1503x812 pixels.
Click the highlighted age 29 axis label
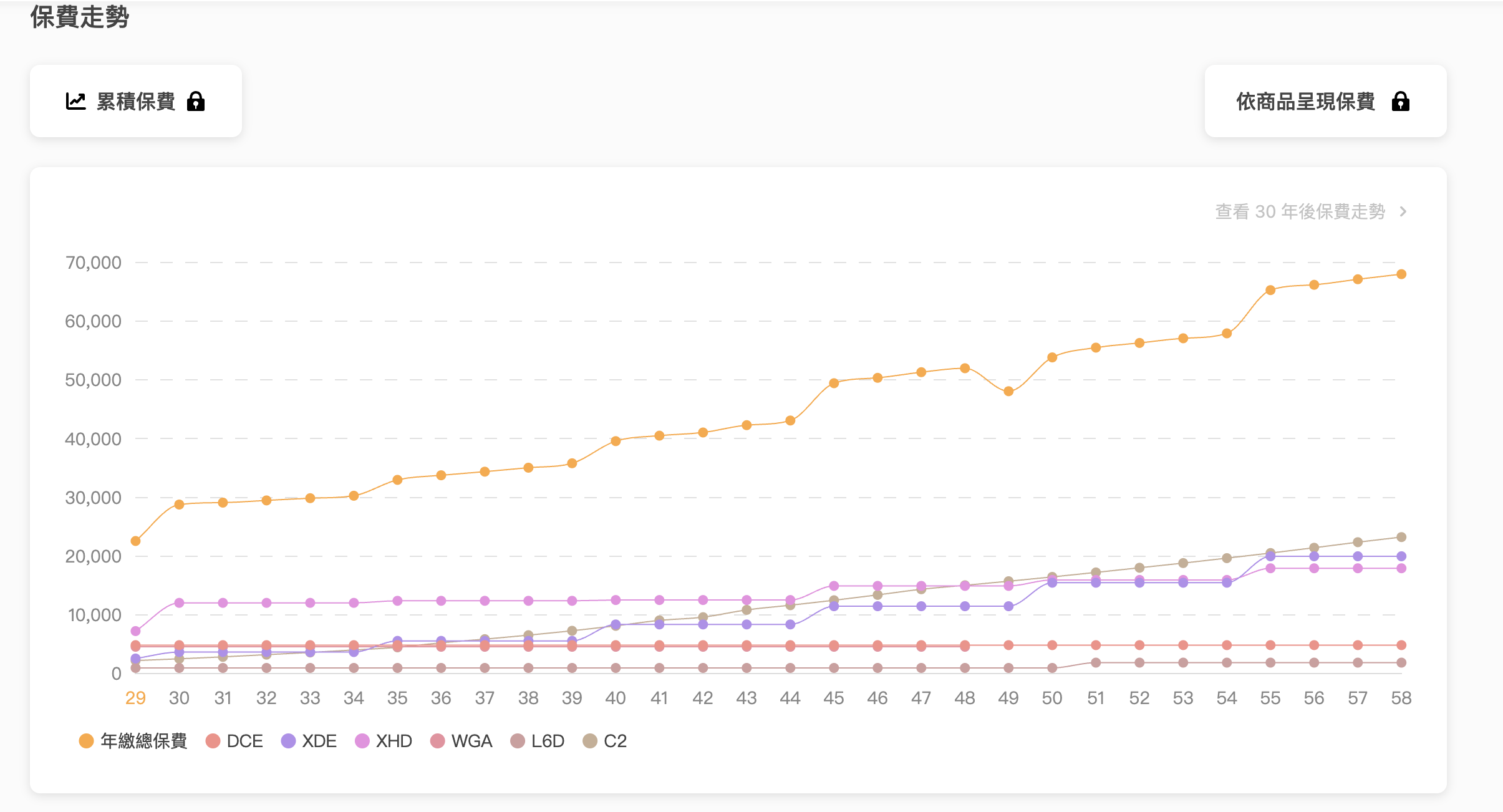pos(135,698)
